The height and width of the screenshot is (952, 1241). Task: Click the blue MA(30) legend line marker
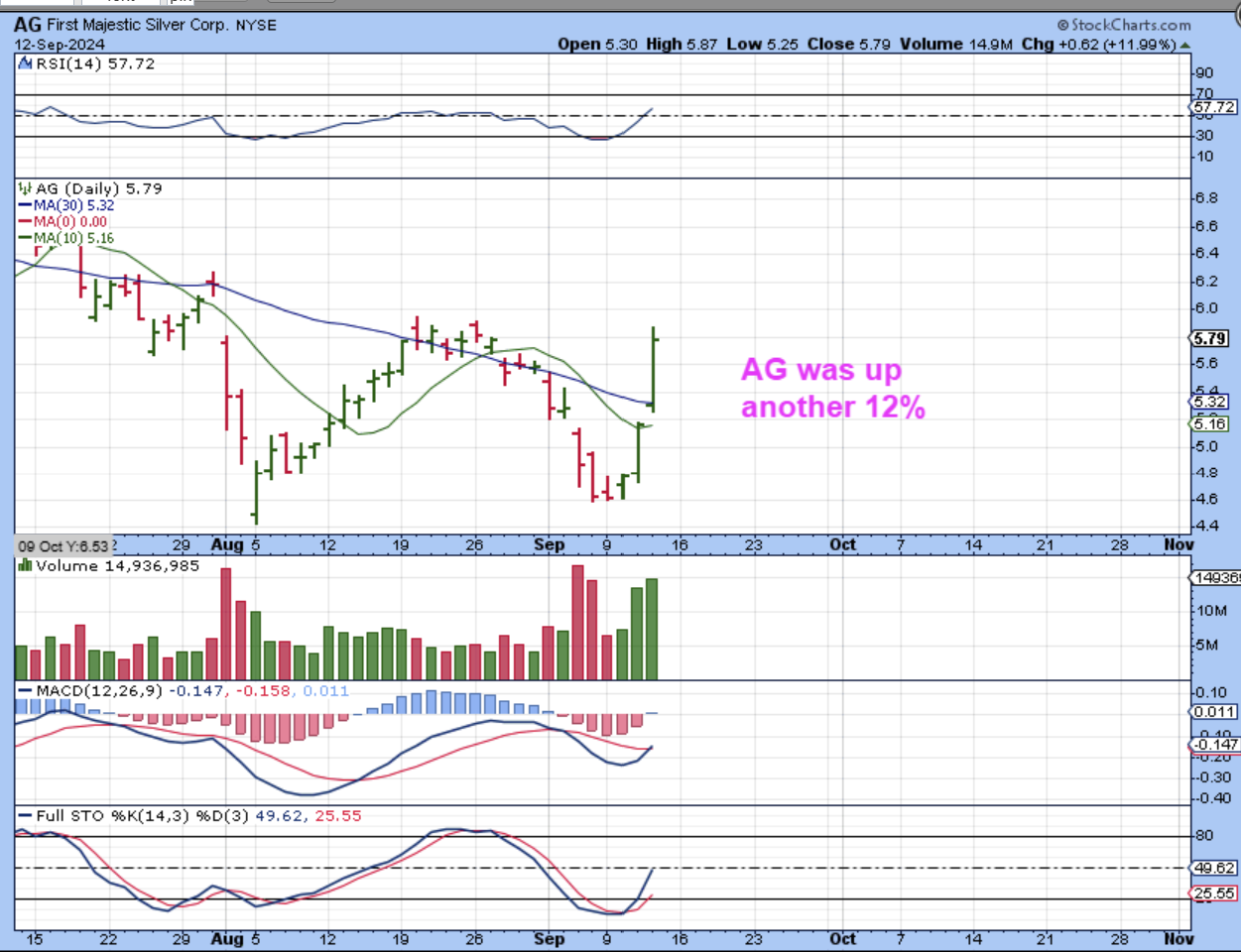click(26, 205)
